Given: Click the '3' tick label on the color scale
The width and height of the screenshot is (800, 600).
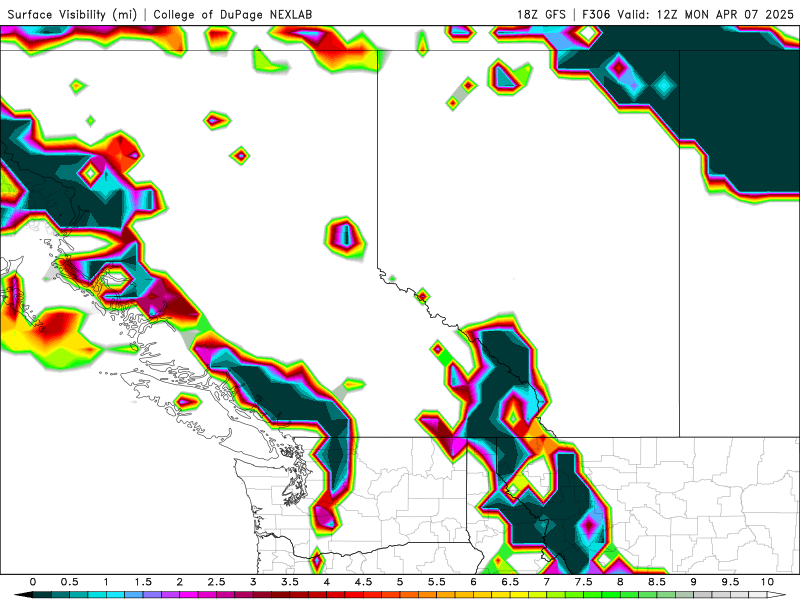Looking at the screenshot, I should click(x=253, y=582).
